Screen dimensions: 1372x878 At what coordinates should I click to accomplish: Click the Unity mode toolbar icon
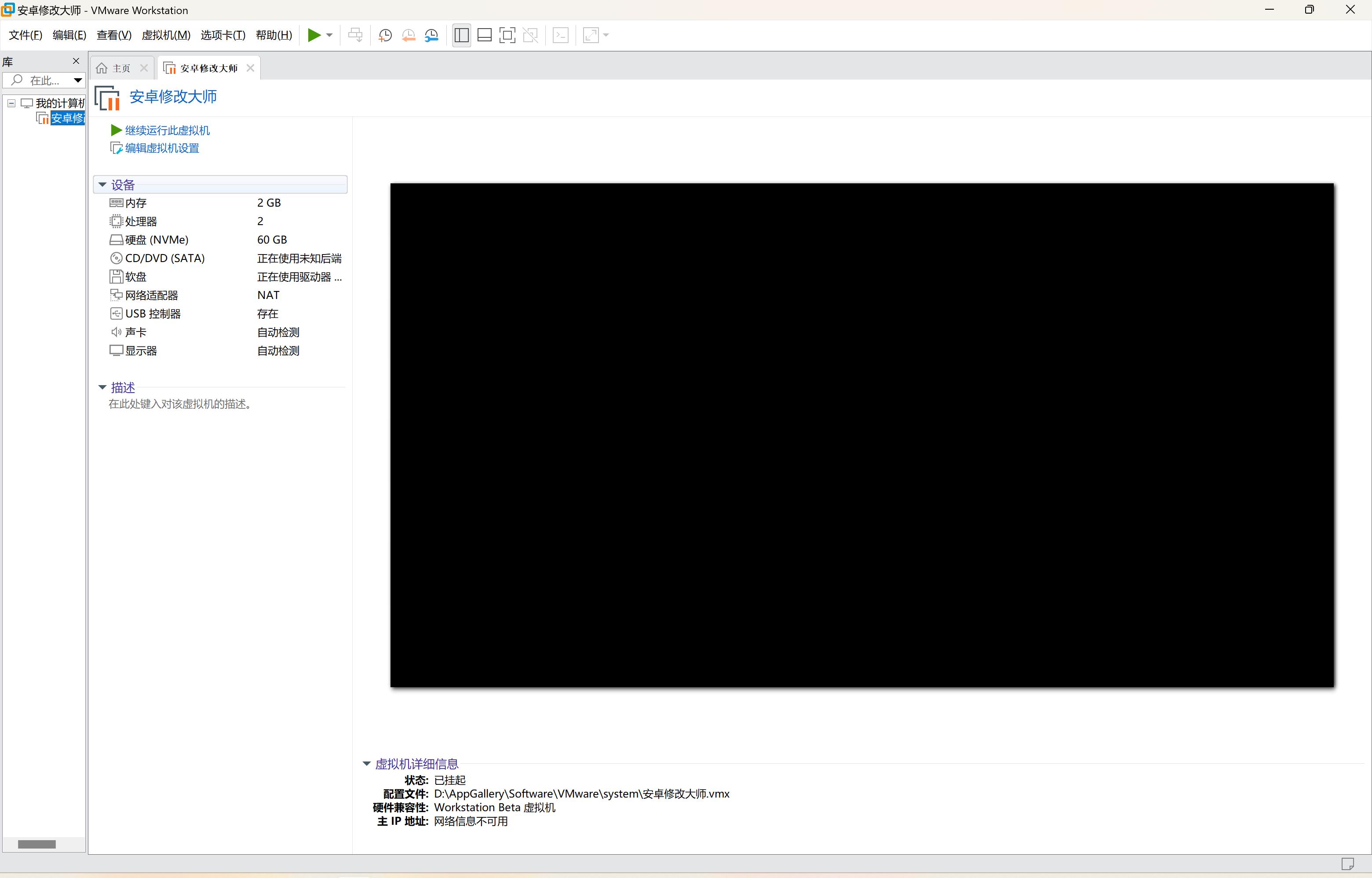point(530,35)
